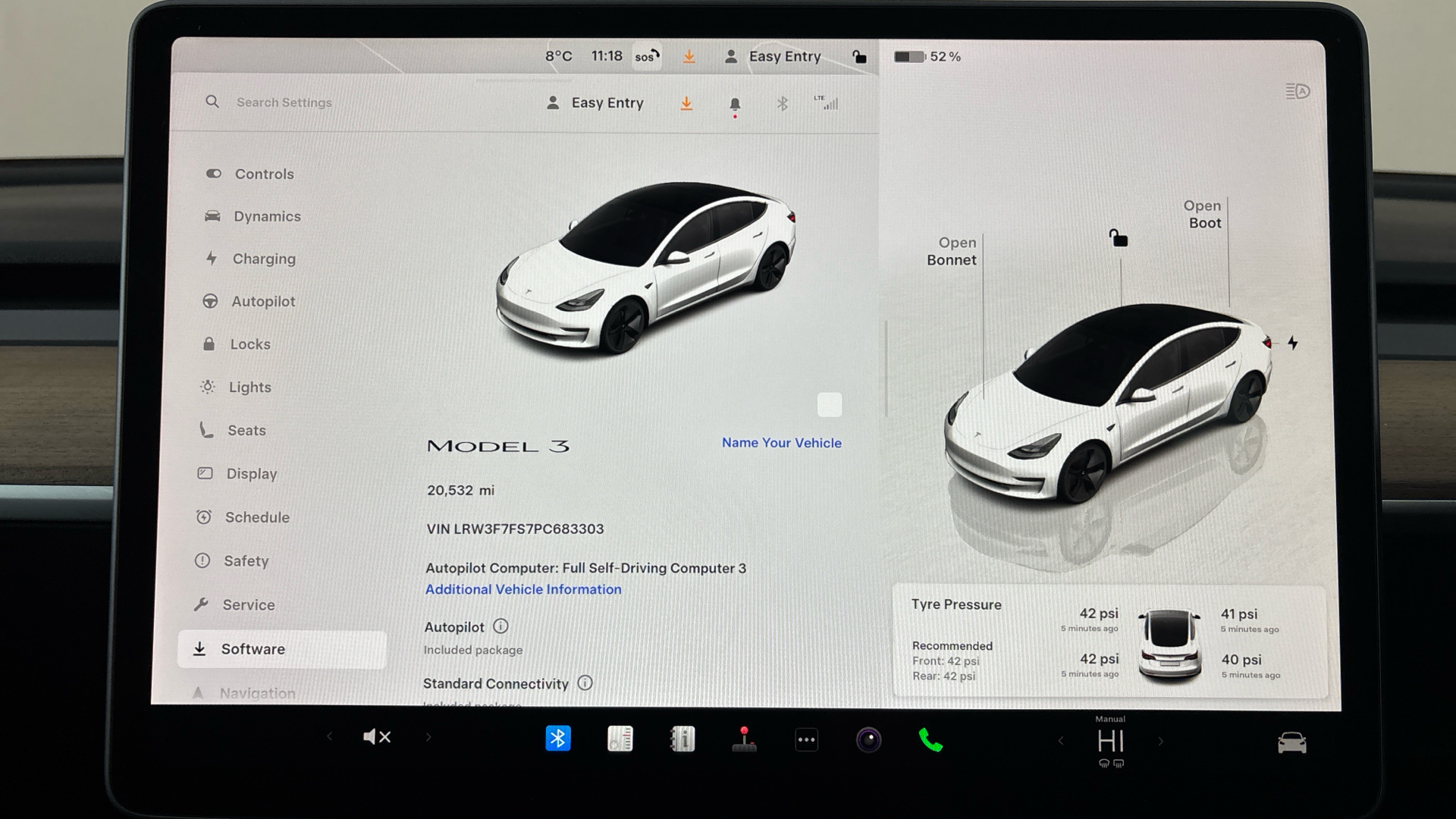Viewport: 1456px width, 819px height.
Task: Launch the dashcam camera app
Action: tap(868, 739)
